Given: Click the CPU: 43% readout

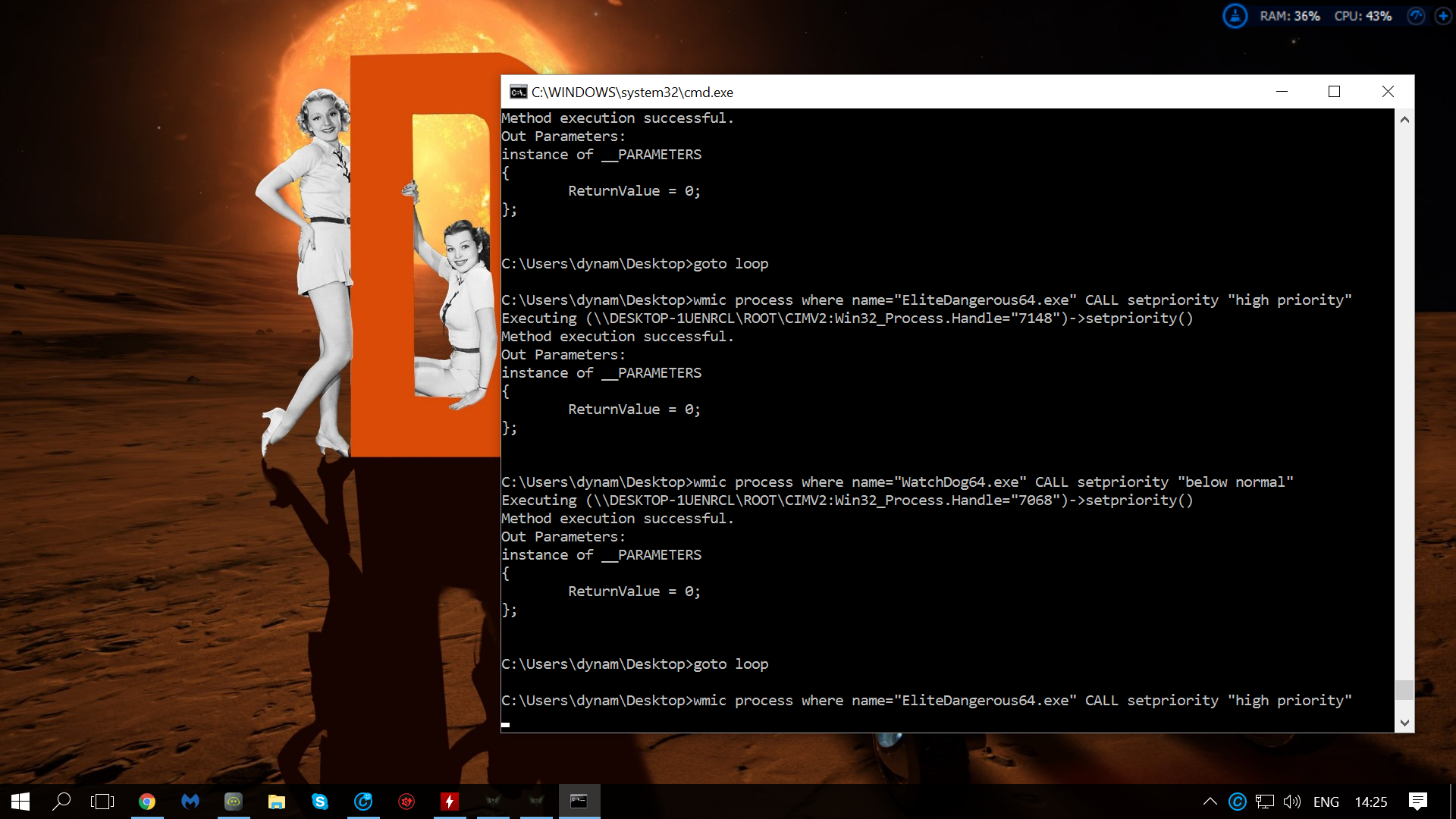Looking at the screenshot, I should [x=1363, y=16].
